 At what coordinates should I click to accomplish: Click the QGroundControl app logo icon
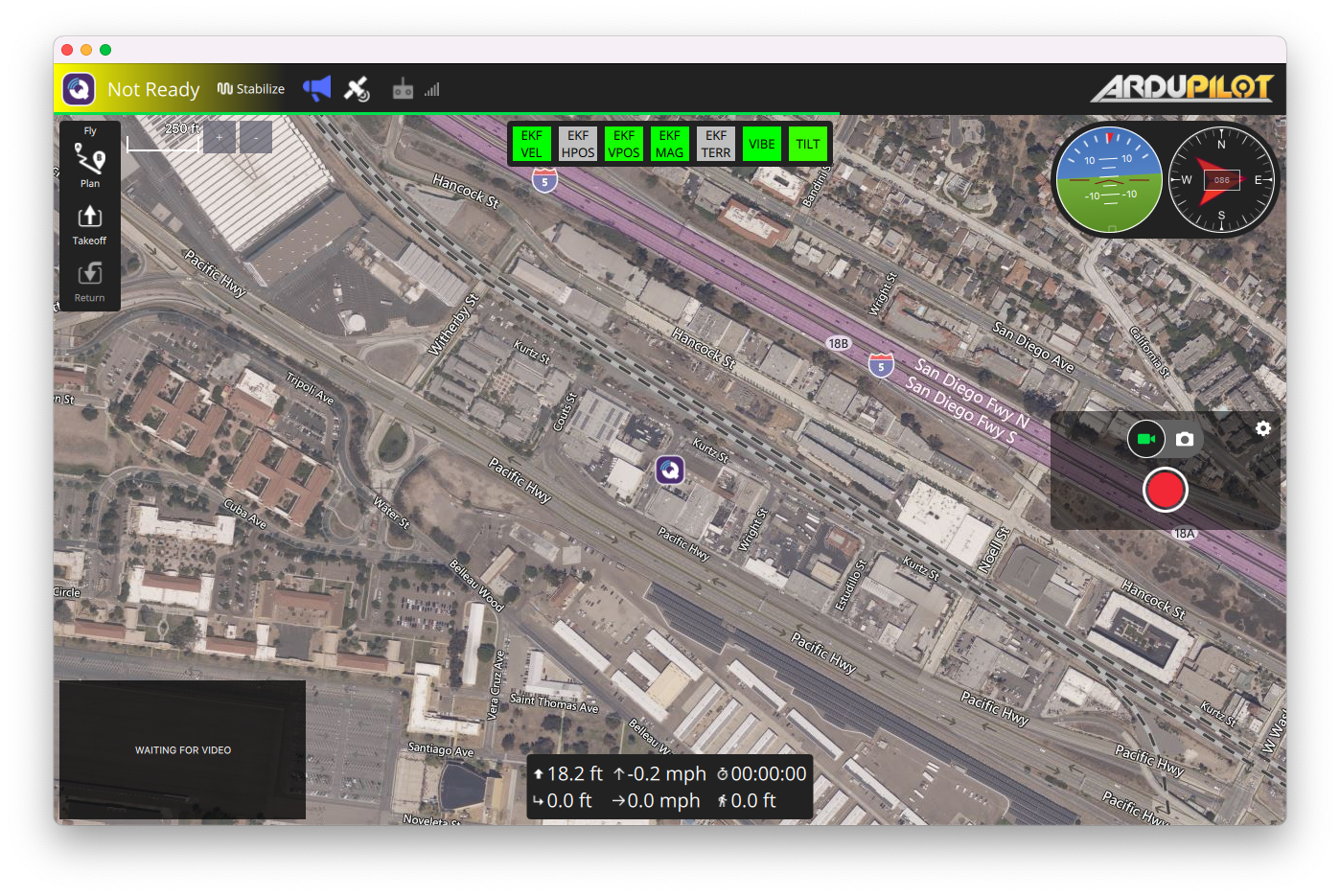78,89
